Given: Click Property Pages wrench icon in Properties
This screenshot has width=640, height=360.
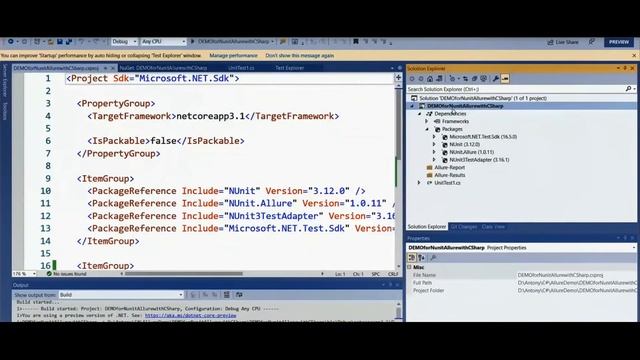Looking at the screenshot, I should pos(433,258).
